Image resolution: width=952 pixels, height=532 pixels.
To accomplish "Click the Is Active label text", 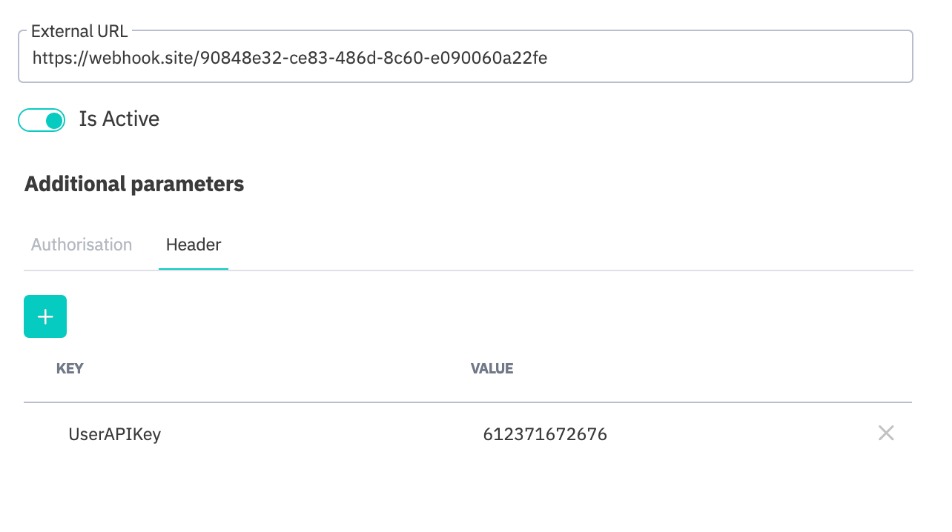I will click(119, 119).
